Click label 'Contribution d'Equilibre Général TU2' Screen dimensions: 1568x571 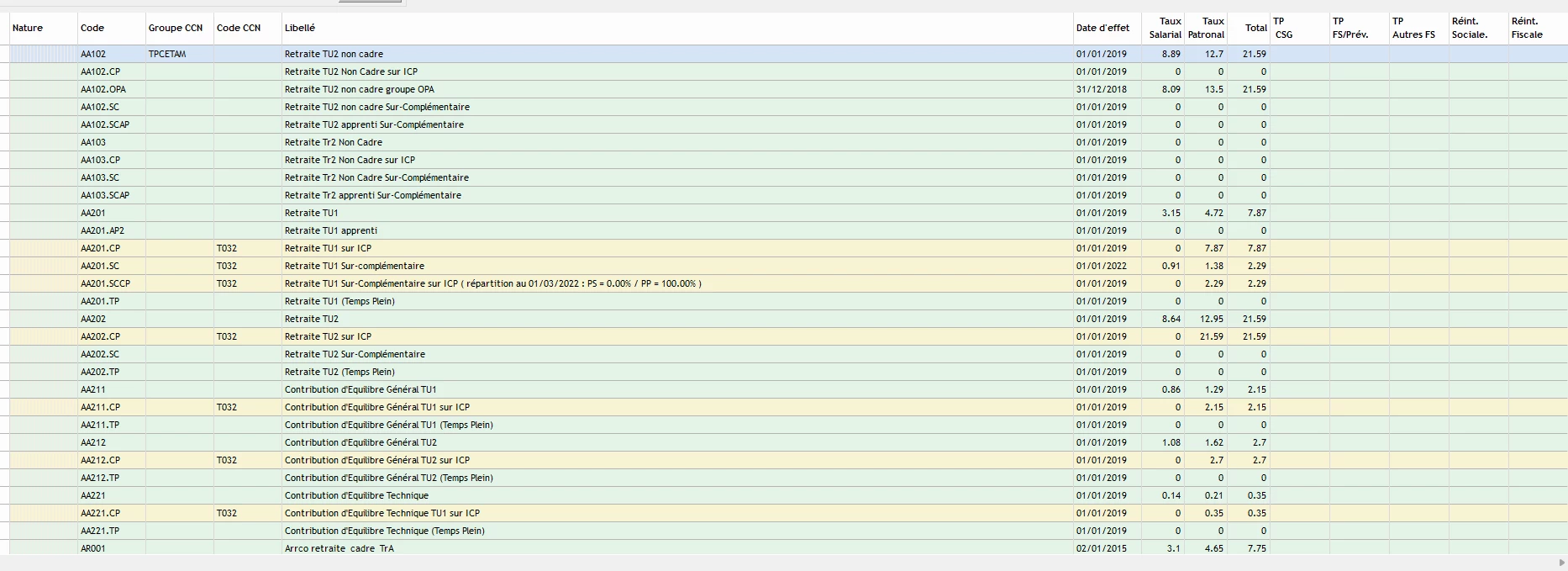[x=360, y=442]
